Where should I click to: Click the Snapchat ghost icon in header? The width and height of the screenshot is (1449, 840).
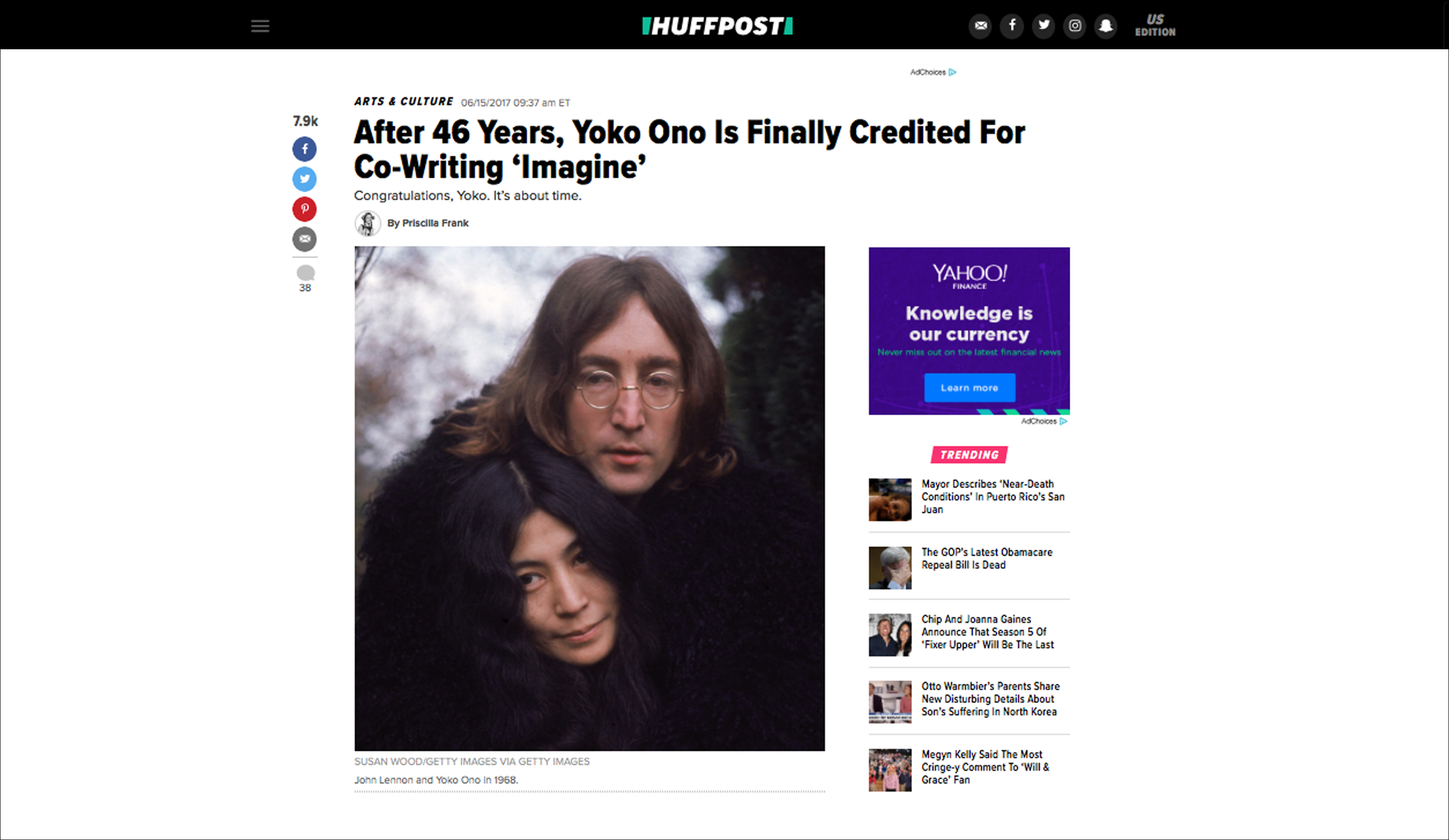point(1106,26)
